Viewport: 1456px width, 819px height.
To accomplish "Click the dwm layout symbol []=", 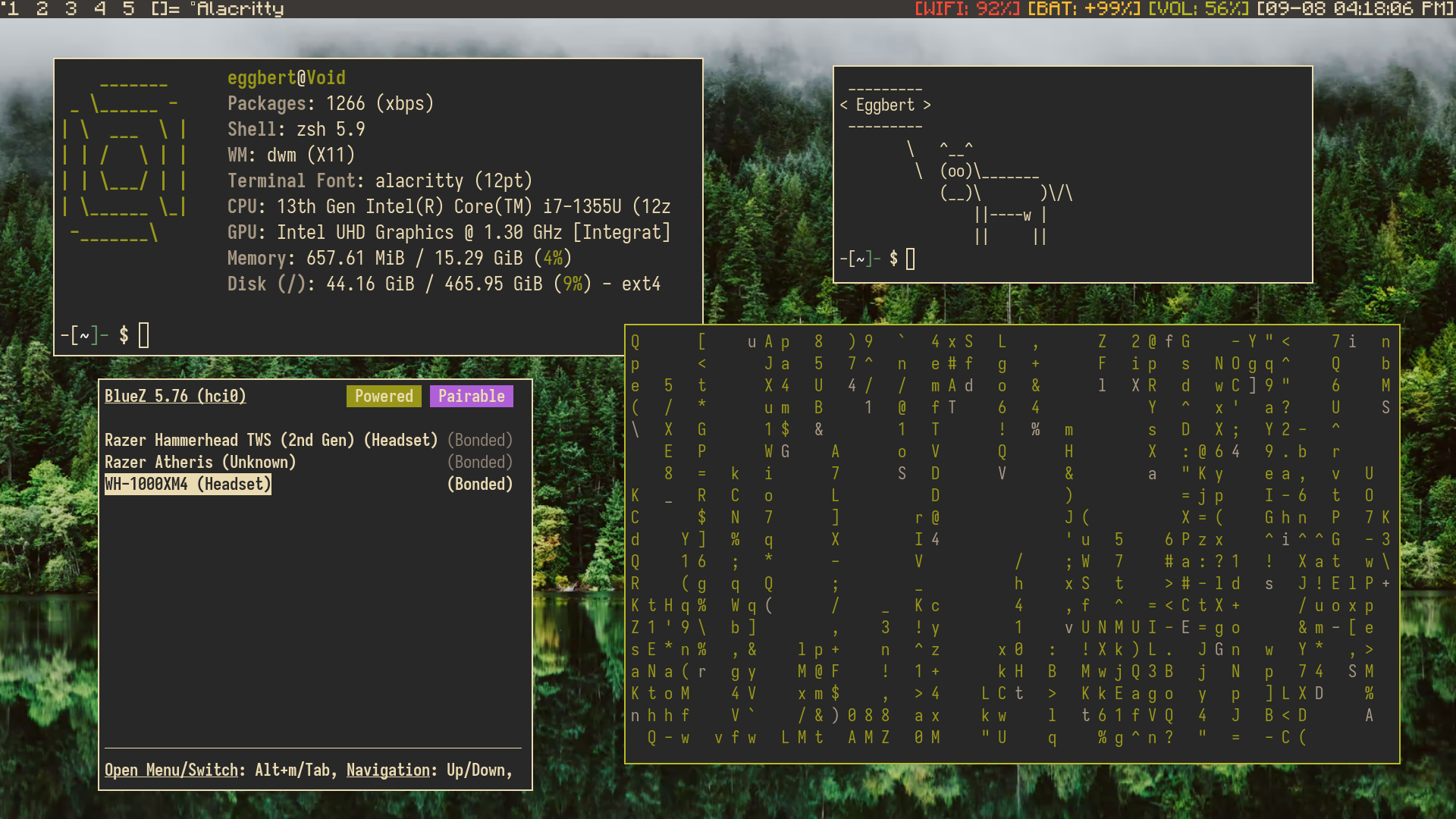I will pos(165,9).
